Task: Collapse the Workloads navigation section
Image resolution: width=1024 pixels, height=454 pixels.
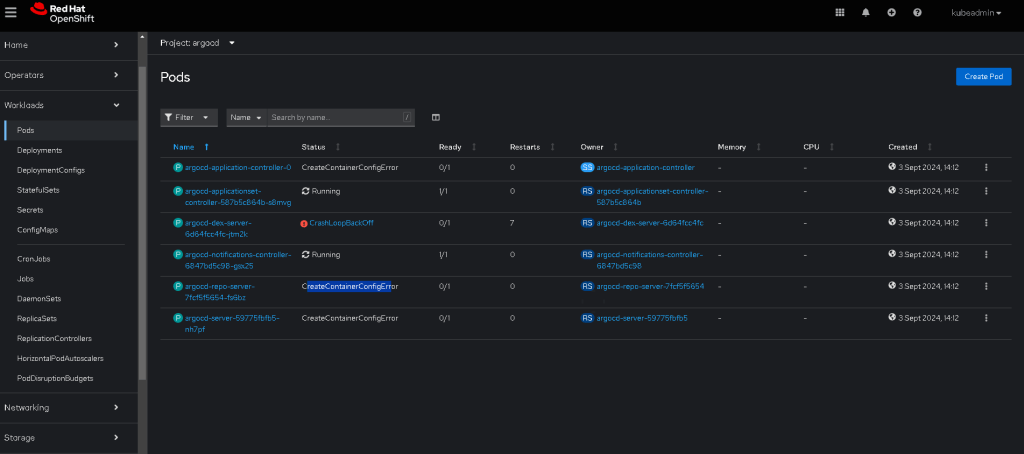Action: (x=69, y=105)
